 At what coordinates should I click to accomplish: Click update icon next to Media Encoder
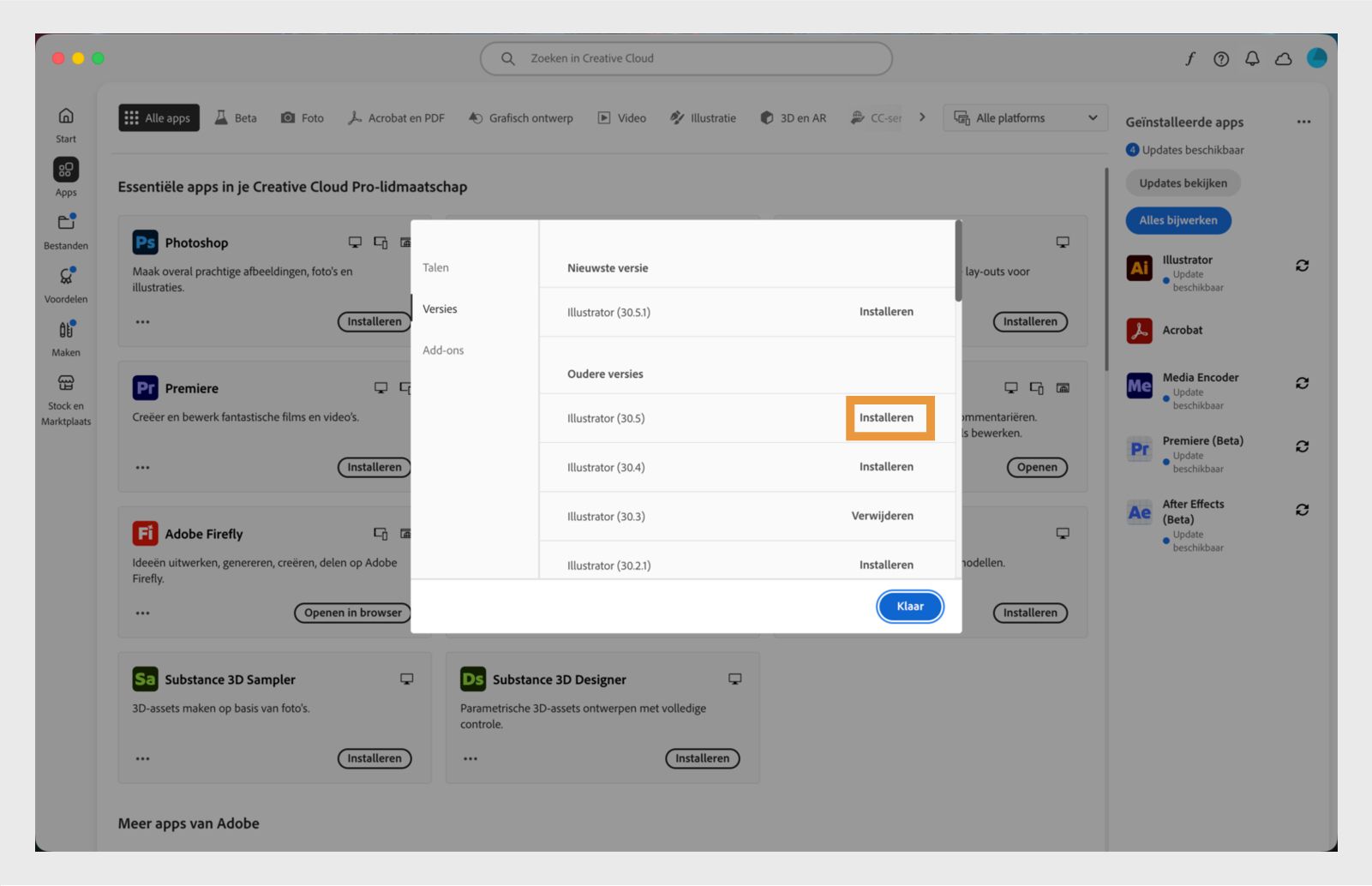point(1302,383)
